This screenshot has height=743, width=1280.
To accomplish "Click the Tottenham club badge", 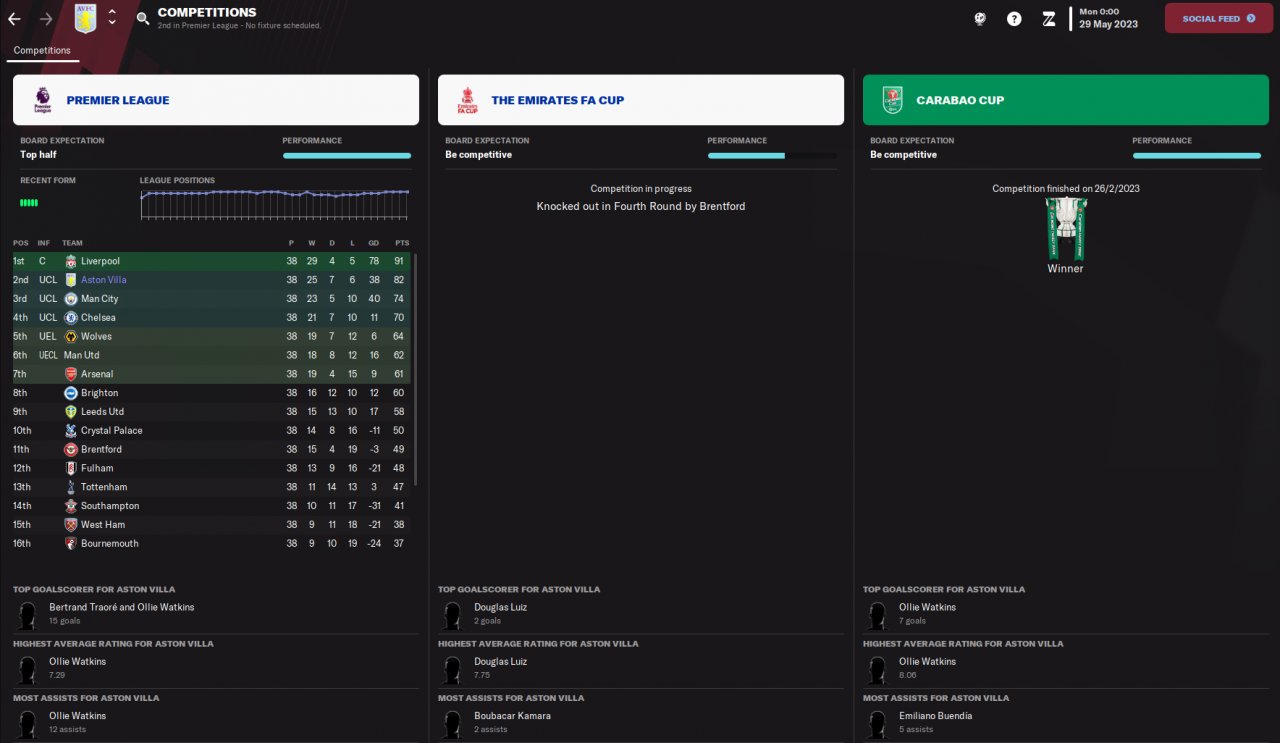I will click(x=71, y=487).
